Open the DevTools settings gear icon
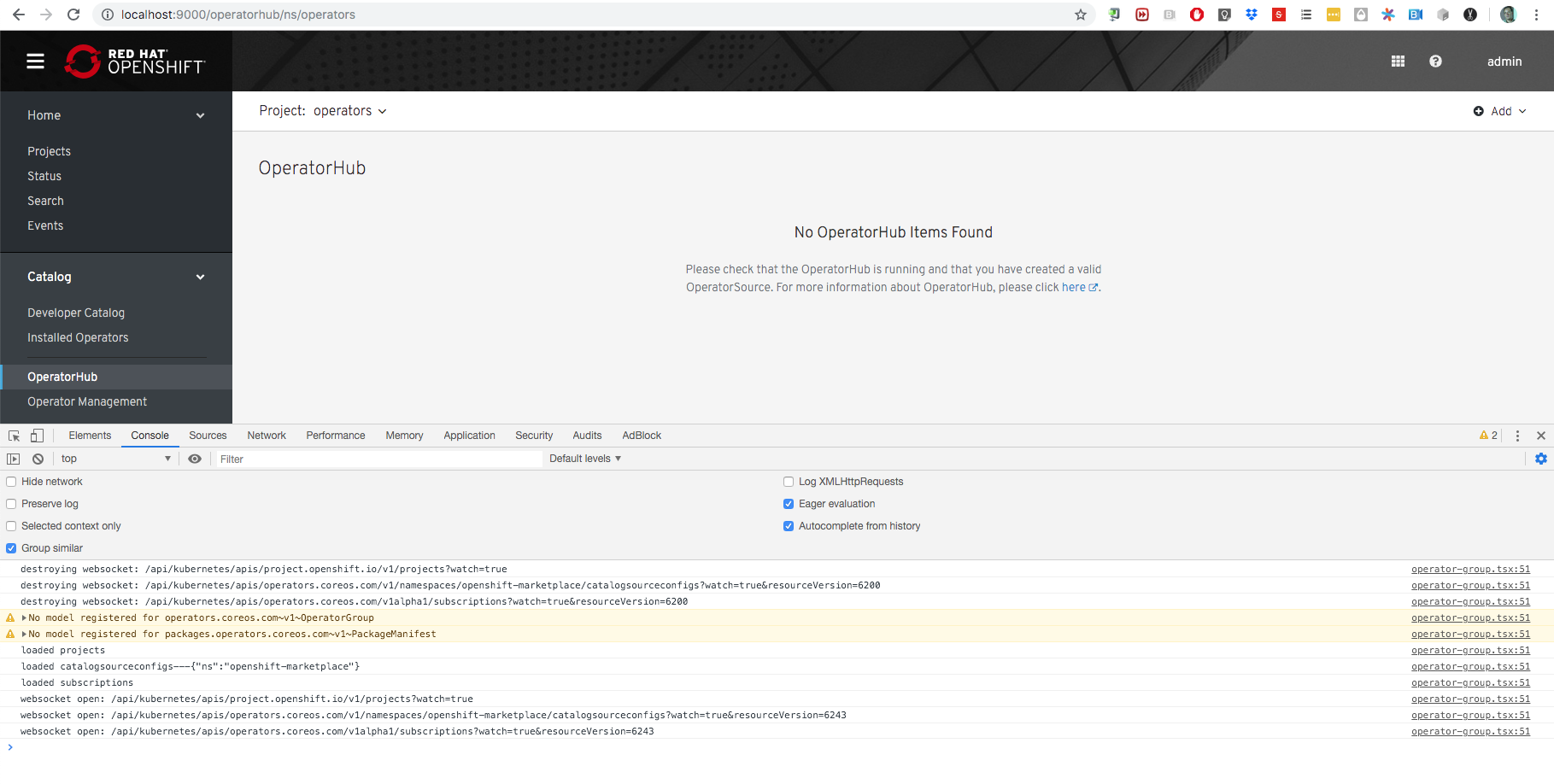Screen dimensions: 1554x784 1541,459
